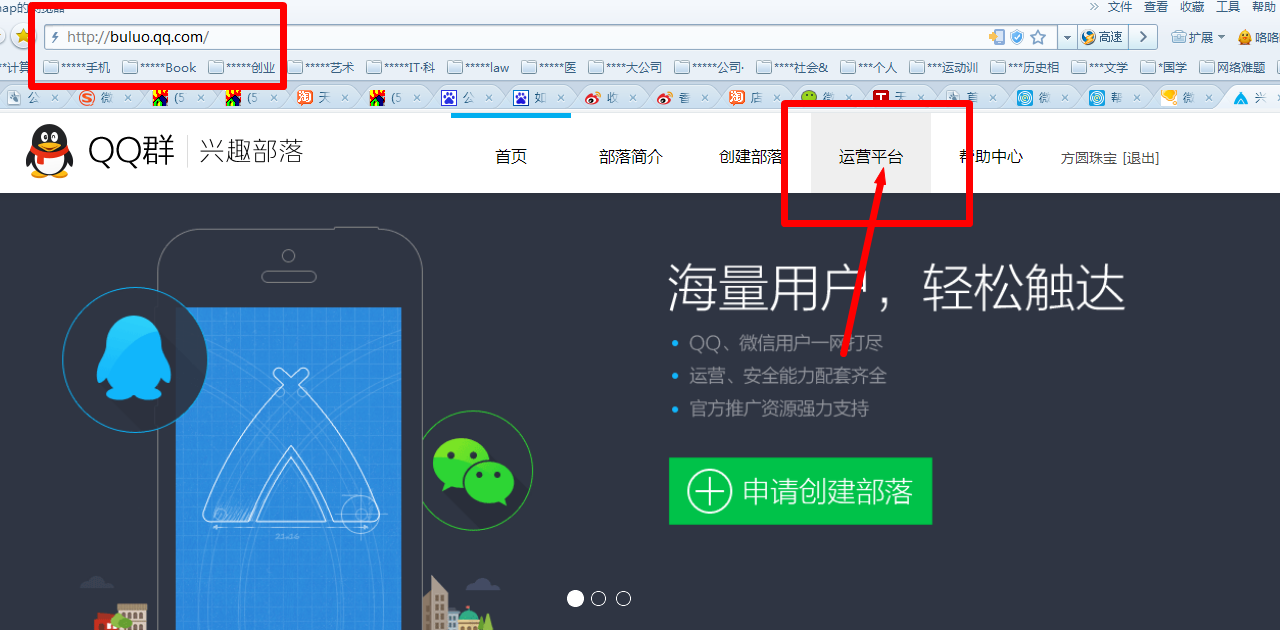This screenshot has height=630, width=1280.
Task: Switch to the Taobao 店 tab
Action: (x=755, y=97)
